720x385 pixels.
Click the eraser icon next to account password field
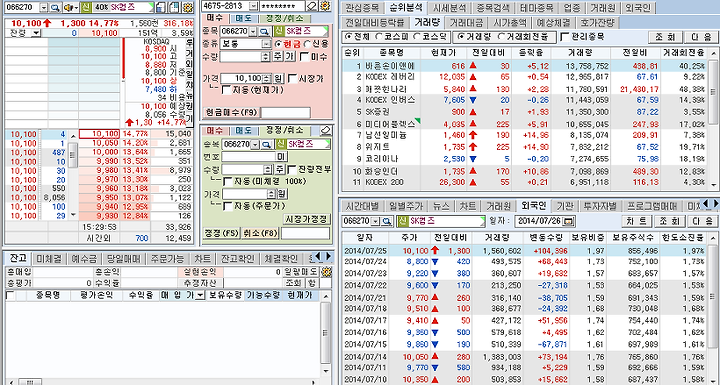pos(312,6)
